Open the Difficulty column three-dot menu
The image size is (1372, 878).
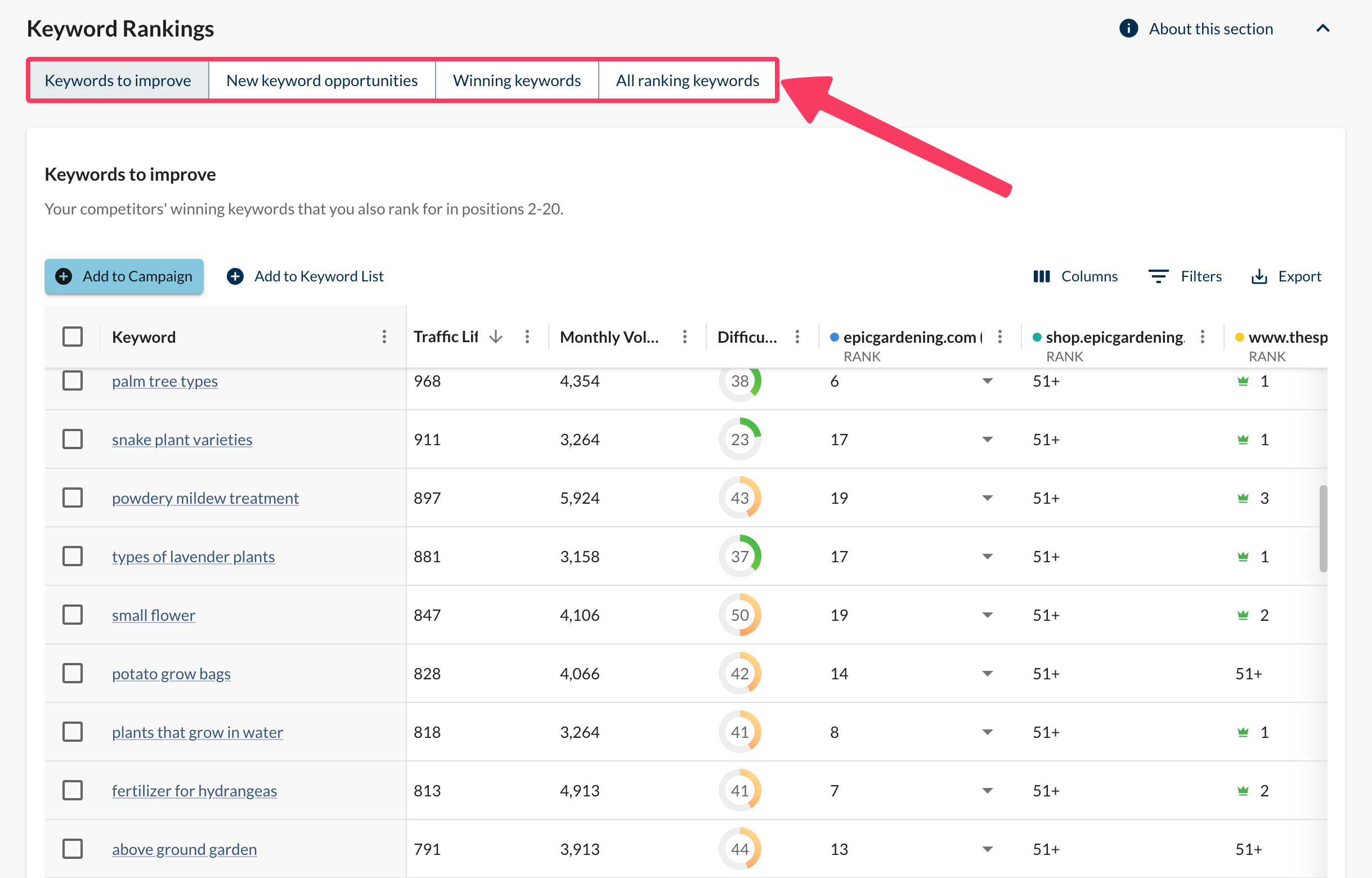(x=797, y=337)
